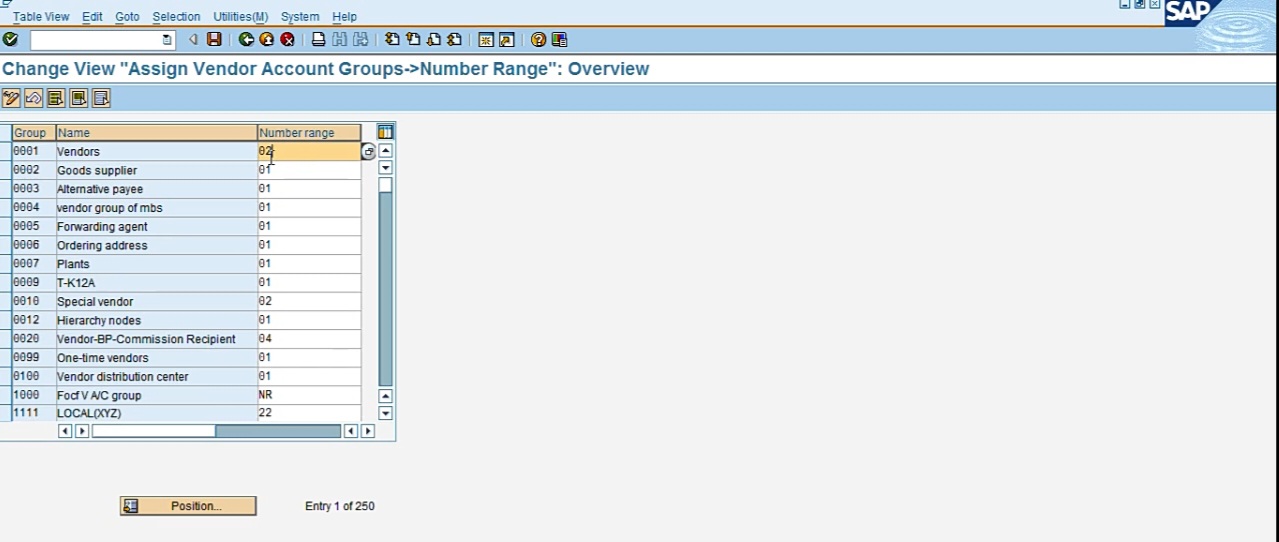Click the horizontal scrollbar thumb
This screenshot has height=542, width=1279.
[153, 431]
